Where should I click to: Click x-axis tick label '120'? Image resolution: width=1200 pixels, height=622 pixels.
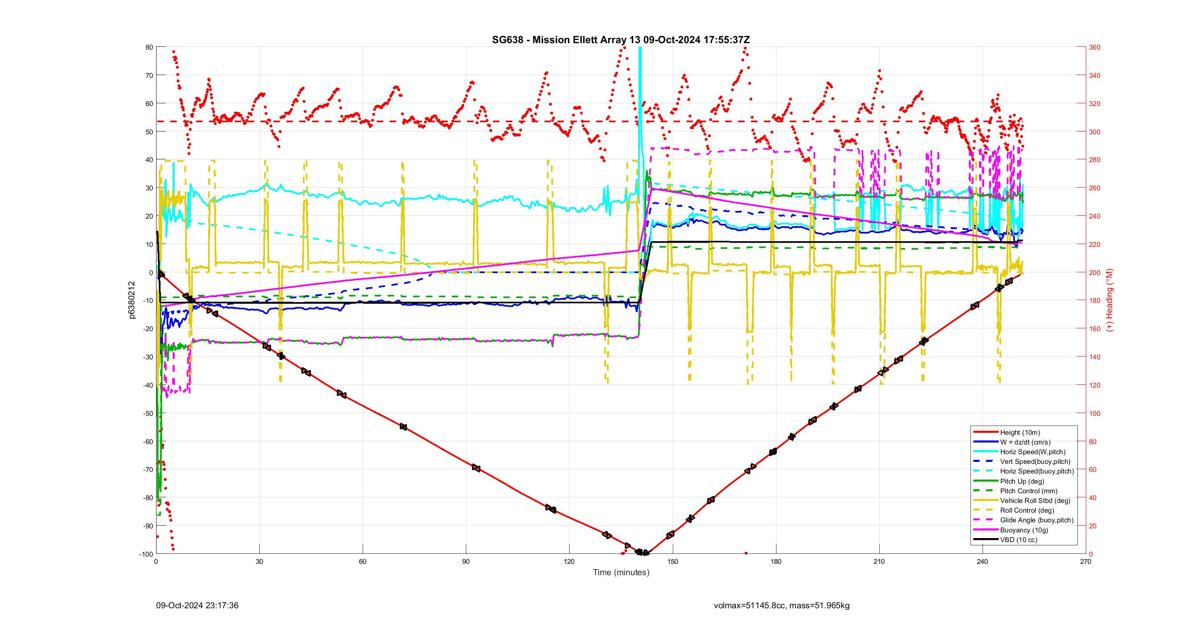click(x=569, y=562)
